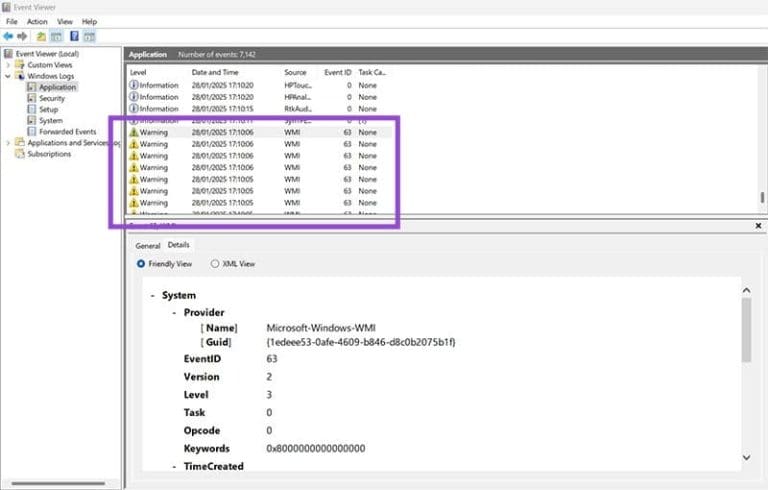The image size is (768, 490).
Task: Select the Friendly View radio button
Action: pyautogui.click(x=141, y=264)
